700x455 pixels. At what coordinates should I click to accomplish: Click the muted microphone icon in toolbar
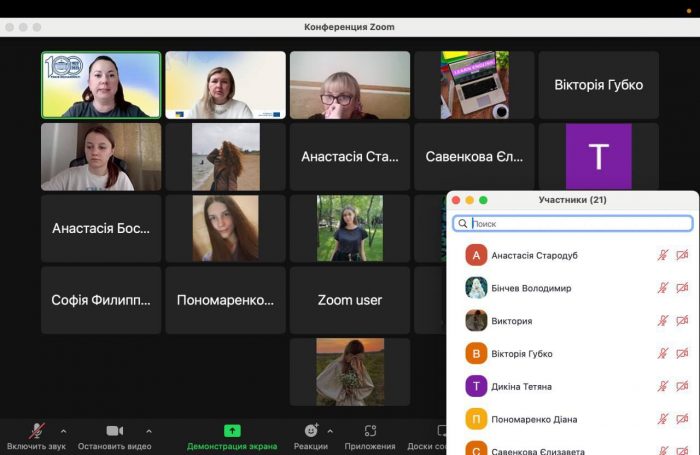click(x=37, y=430)
